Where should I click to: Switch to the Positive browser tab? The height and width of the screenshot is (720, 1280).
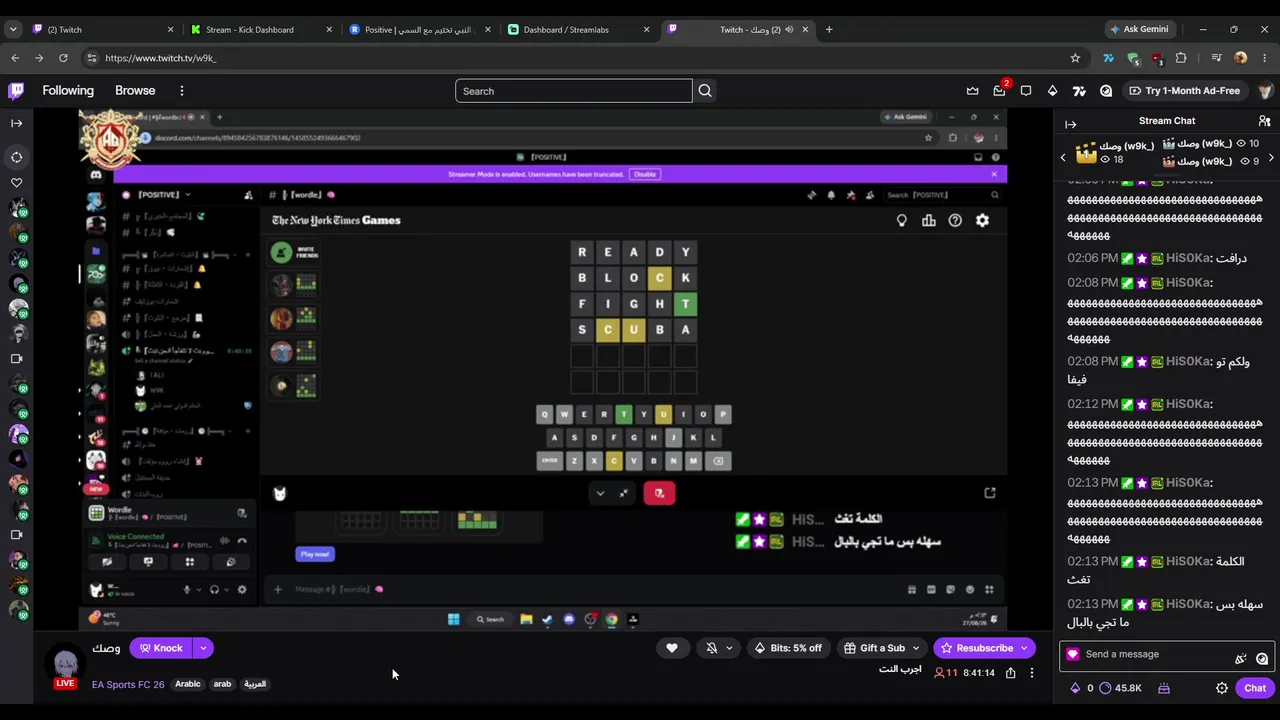click(421, 30)
